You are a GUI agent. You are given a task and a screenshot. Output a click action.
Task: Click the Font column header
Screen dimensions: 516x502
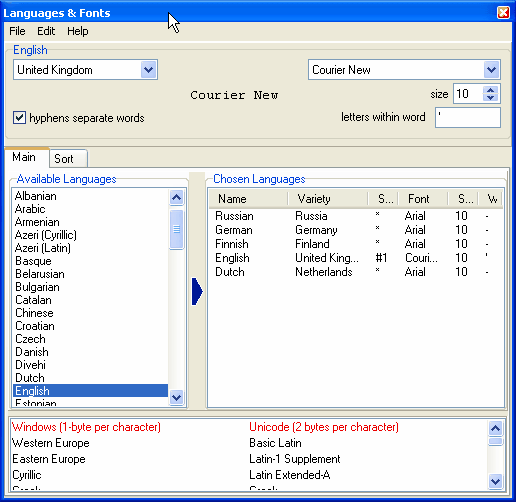coord(423,199)
